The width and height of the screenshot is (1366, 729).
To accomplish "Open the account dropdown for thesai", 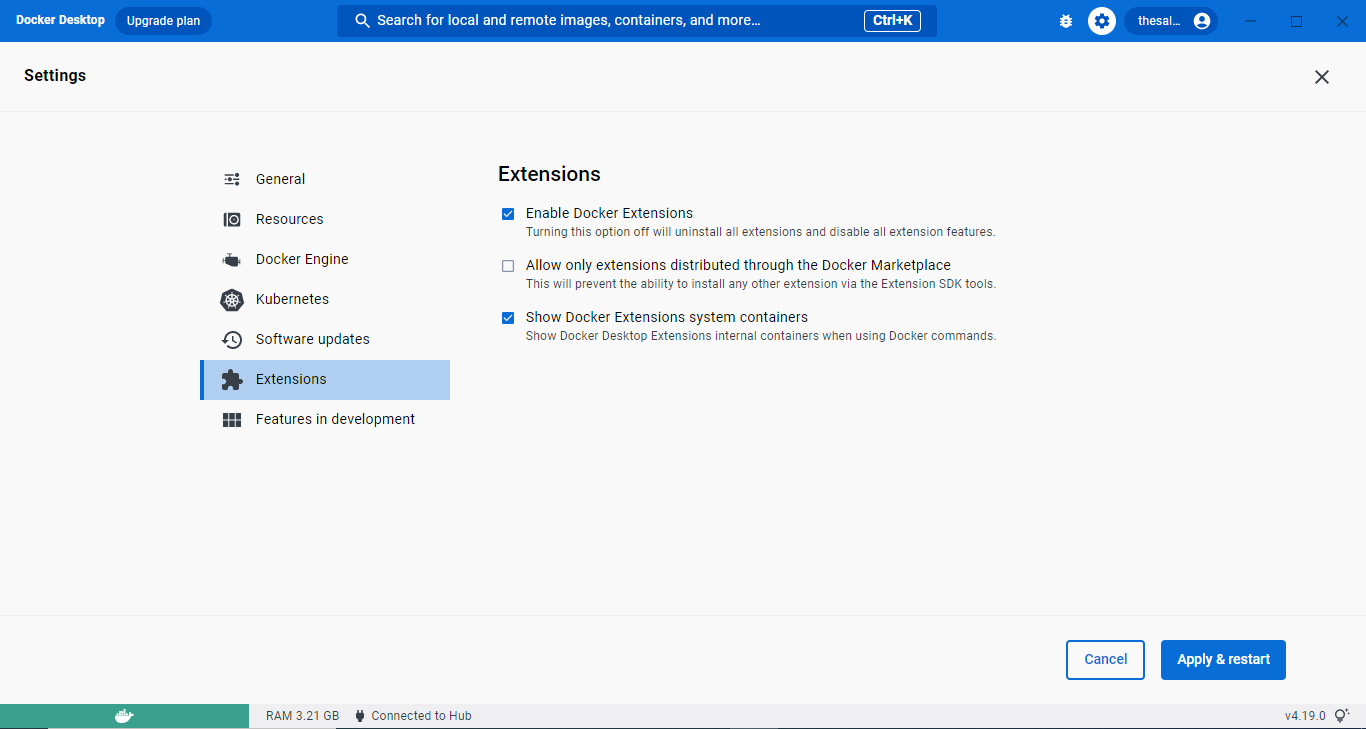I will [x=1170, y=20].
